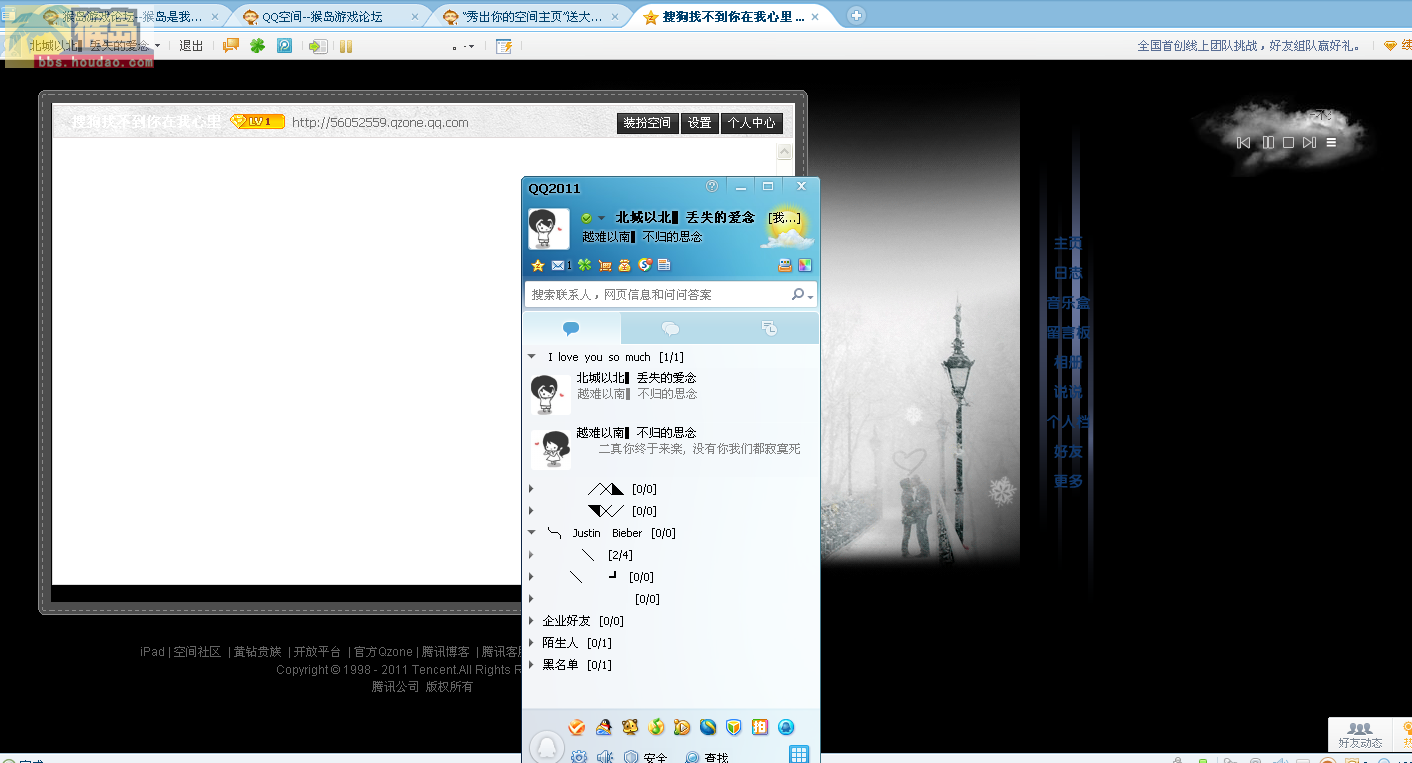Click the 黄钻贵族 footer link
Screen dimensions: 1412x763
pos(258,652)
